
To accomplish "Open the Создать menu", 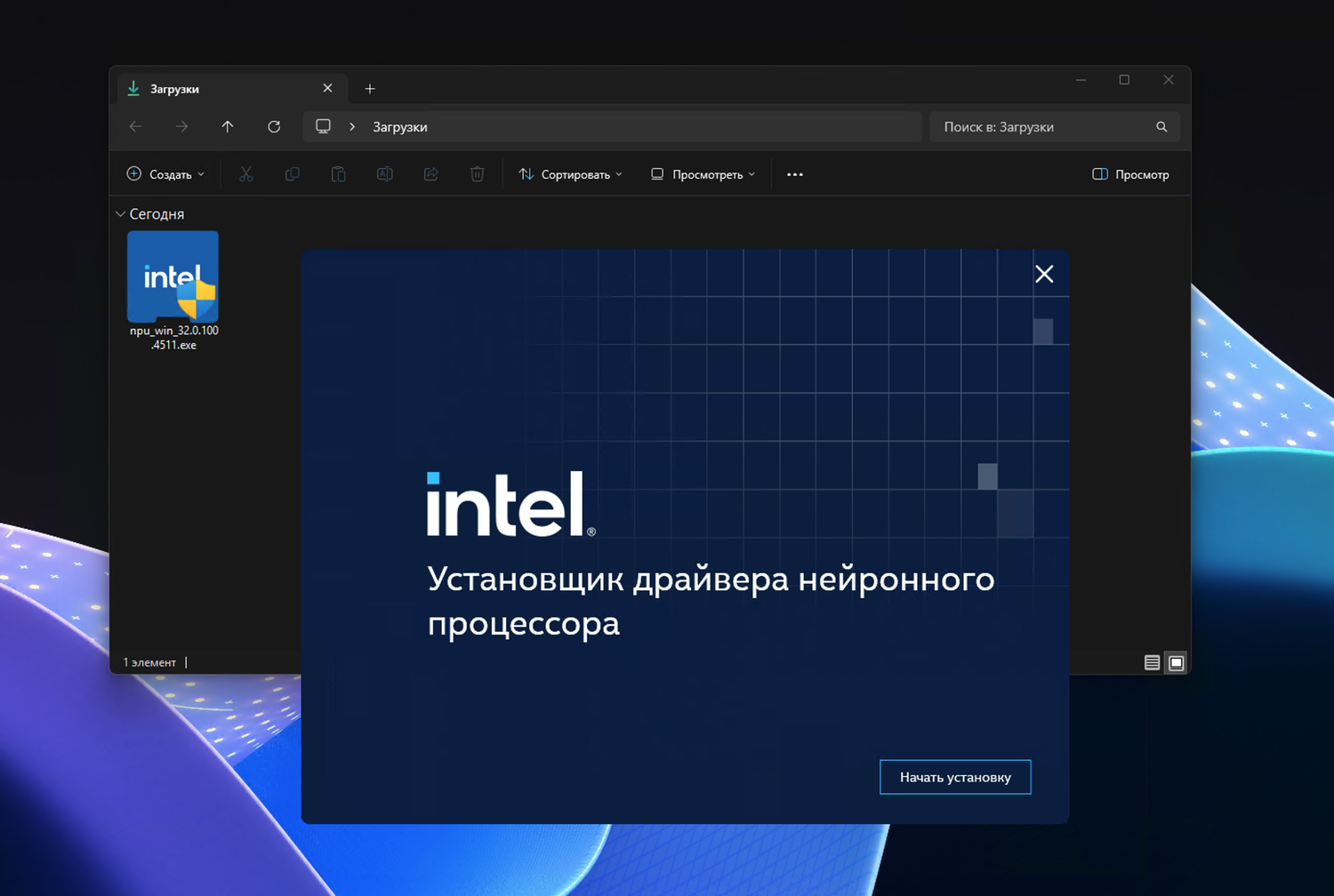I will pyautogui.click(x=165, y=174).
